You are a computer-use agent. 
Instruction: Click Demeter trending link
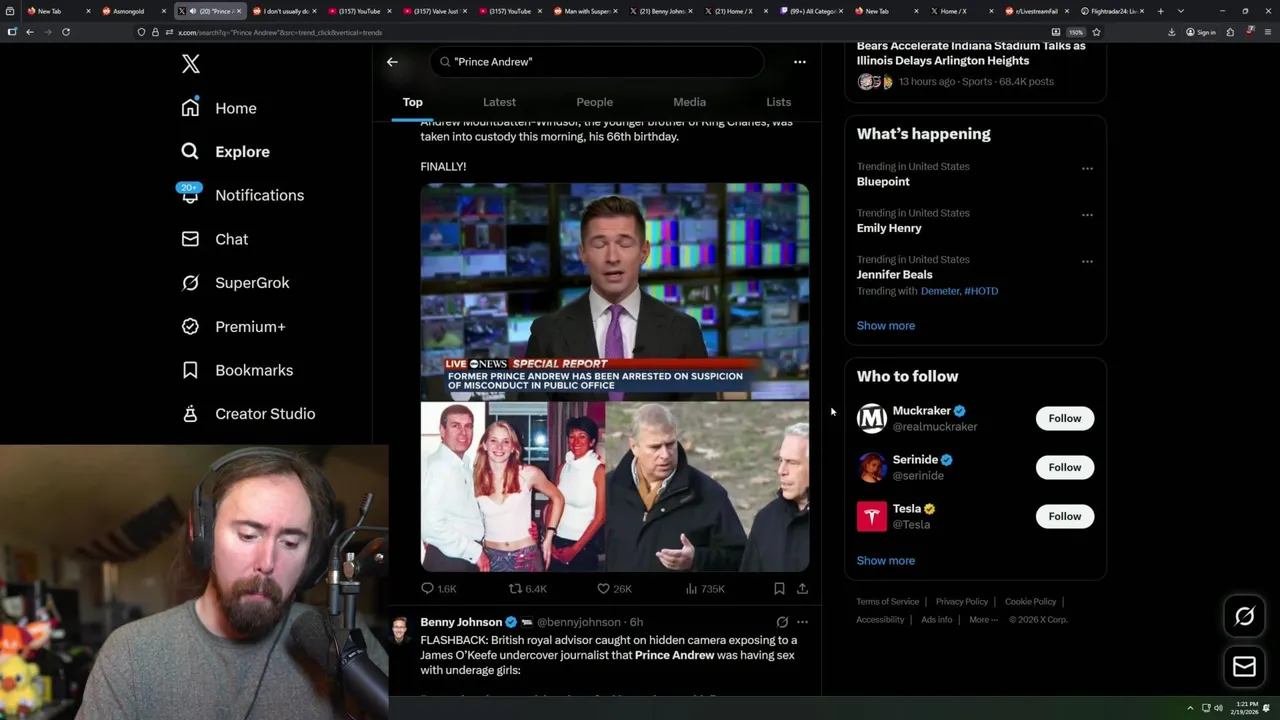coord(940,291)
